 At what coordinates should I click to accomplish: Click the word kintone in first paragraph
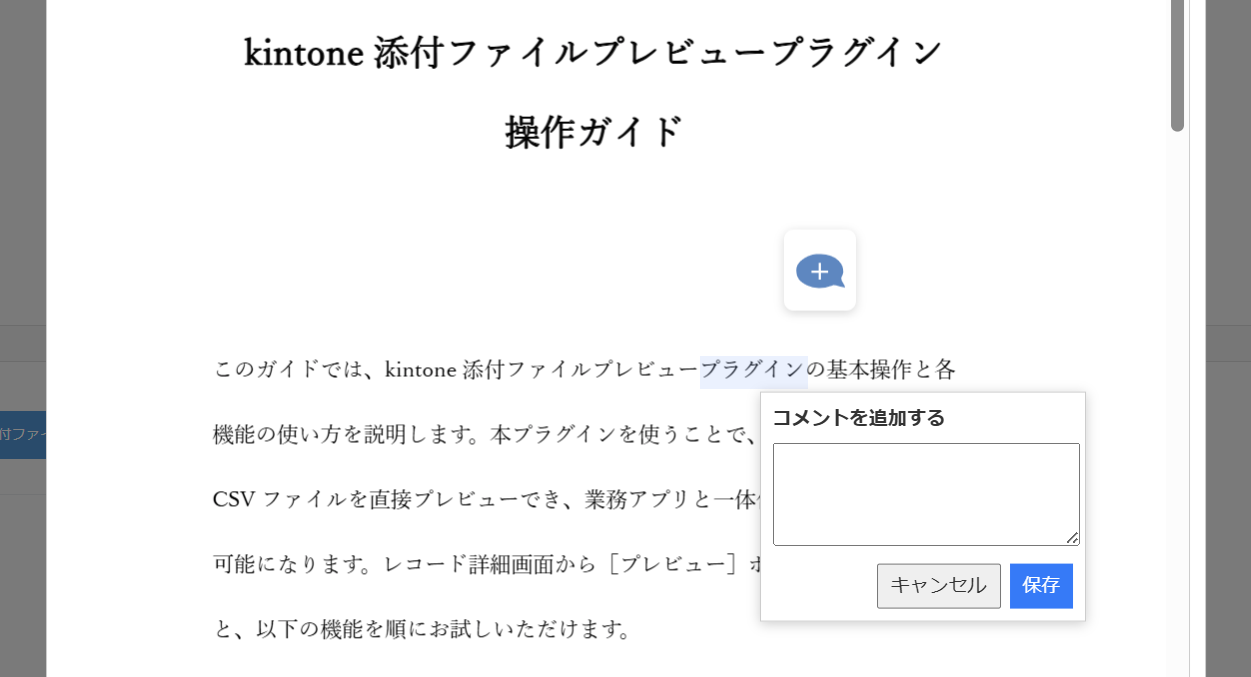[x=420, y=371]
